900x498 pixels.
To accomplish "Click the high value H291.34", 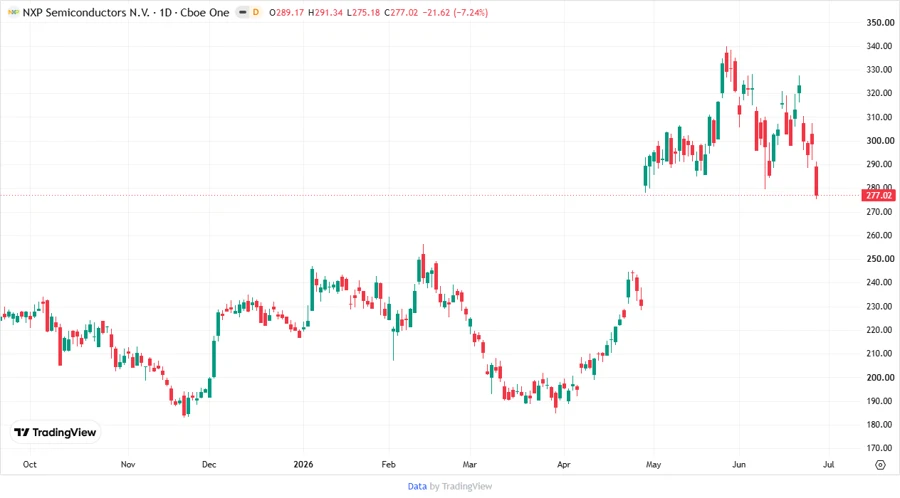I will pyautogui.click(x=325, y=12).
